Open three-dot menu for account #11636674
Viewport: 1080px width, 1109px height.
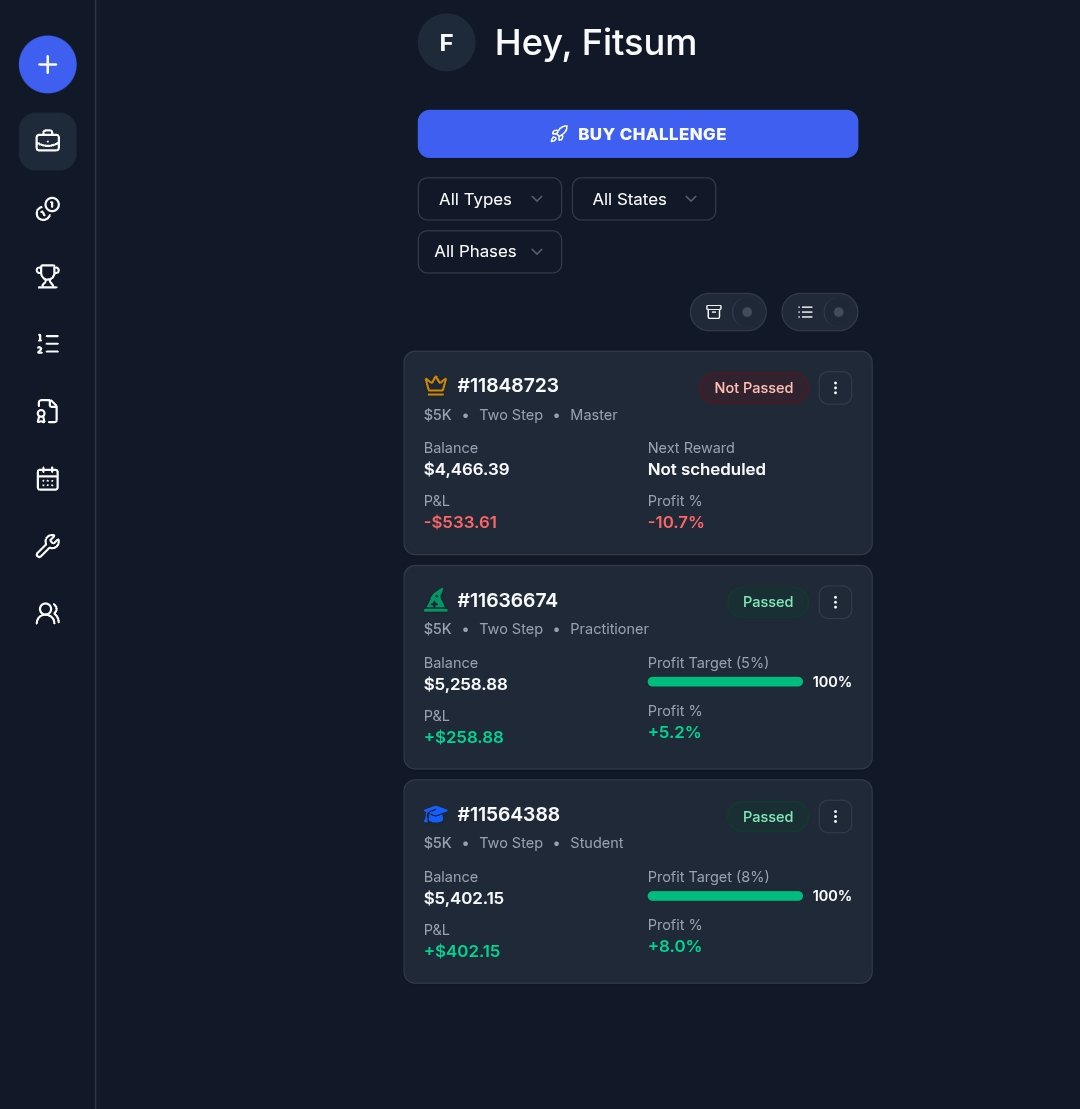coord(835,602)
